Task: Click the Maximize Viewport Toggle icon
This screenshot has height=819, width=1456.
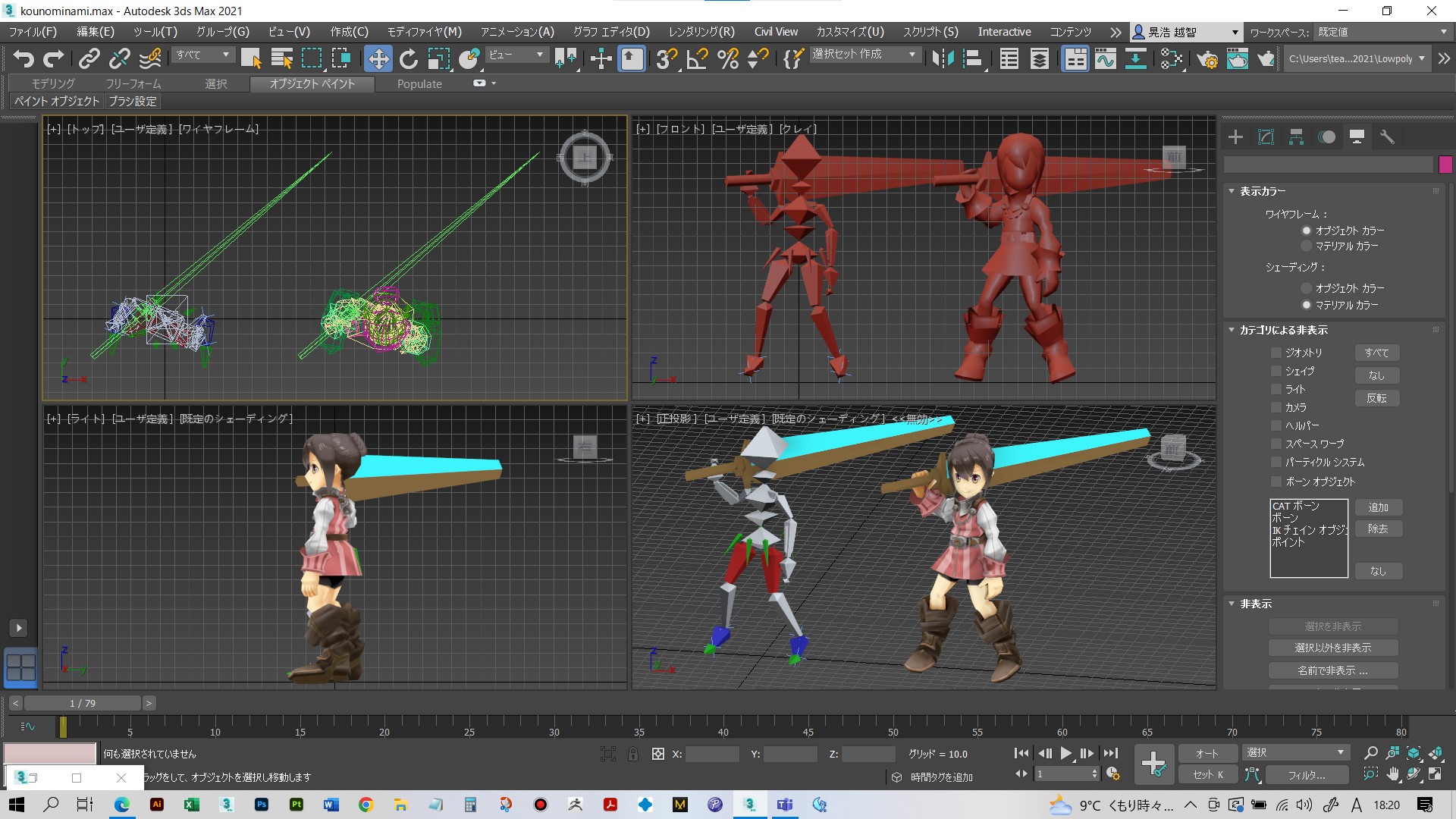Action: pos(1436,773)
